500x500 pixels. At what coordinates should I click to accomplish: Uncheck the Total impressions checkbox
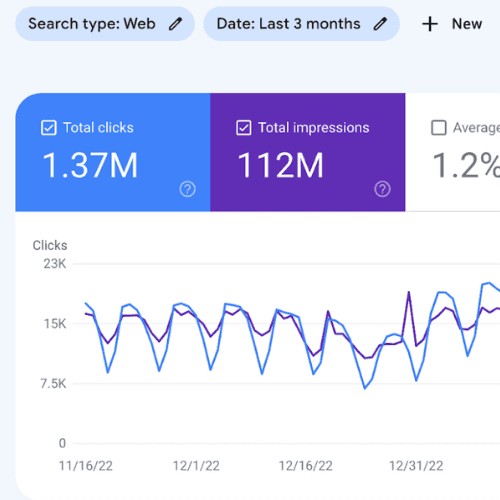(244, 128)
